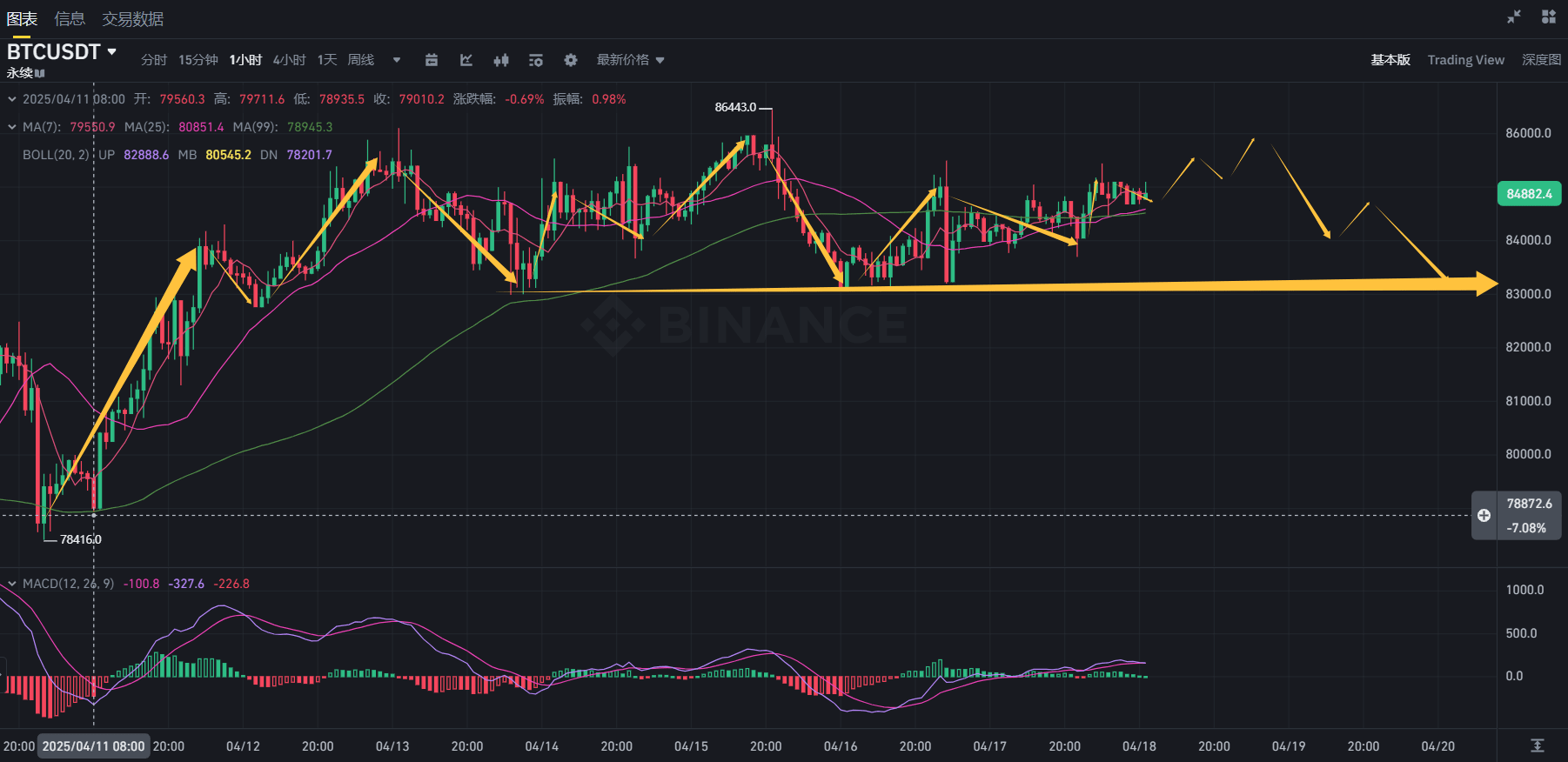The height and width of the screenshot is (762, 1568).
Task: Click the 86443.0 high marker label
Action: point(735,107)
